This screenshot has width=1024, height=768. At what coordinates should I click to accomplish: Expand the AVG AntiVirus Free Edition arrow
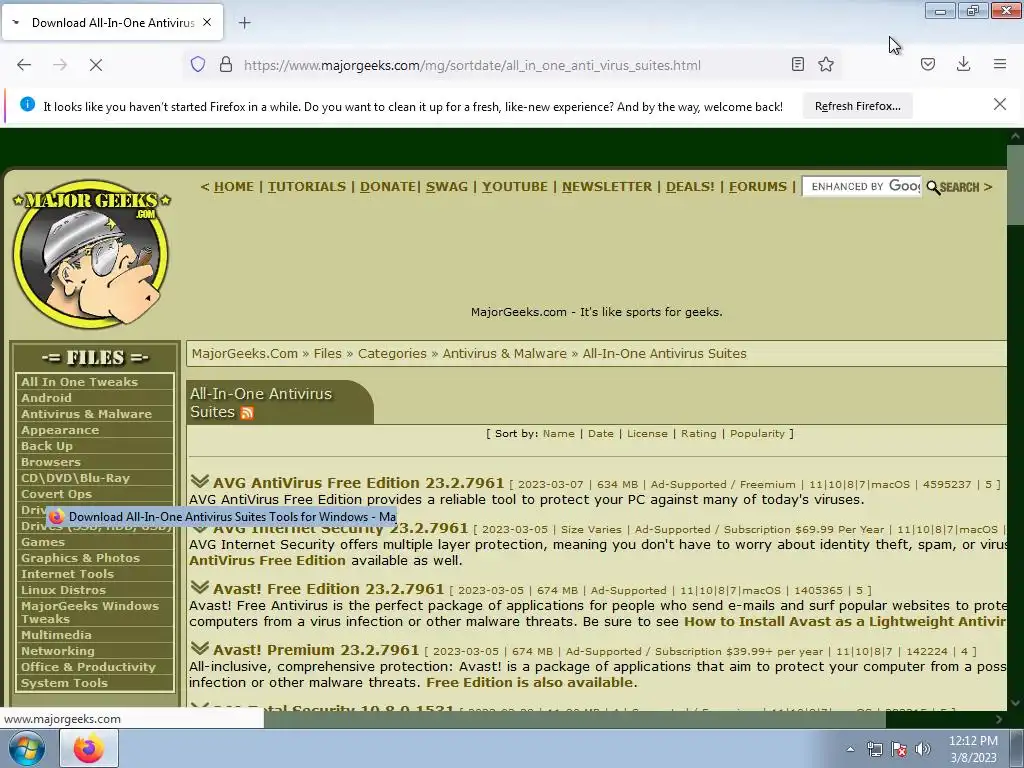pos(199,482)
